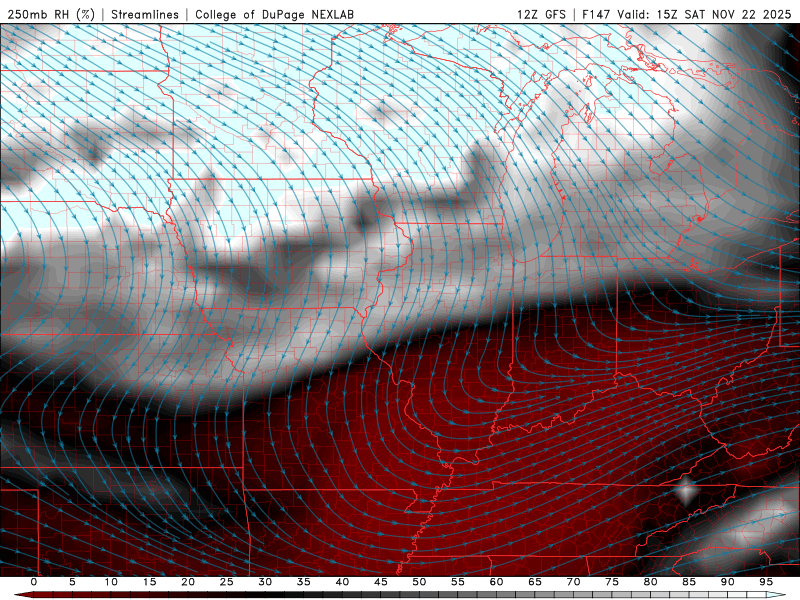Click the '5' colorbar tick label

[x=72, y=582]
